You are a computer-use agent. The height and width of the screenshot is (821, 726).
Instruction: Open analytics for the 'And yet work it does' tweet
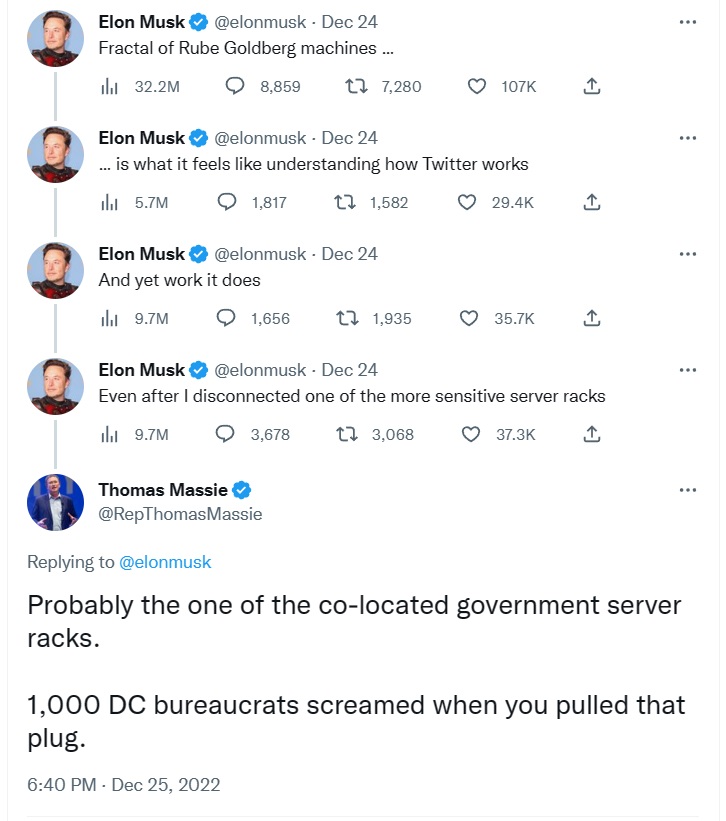pyautogui.click(x=108, y=318)
